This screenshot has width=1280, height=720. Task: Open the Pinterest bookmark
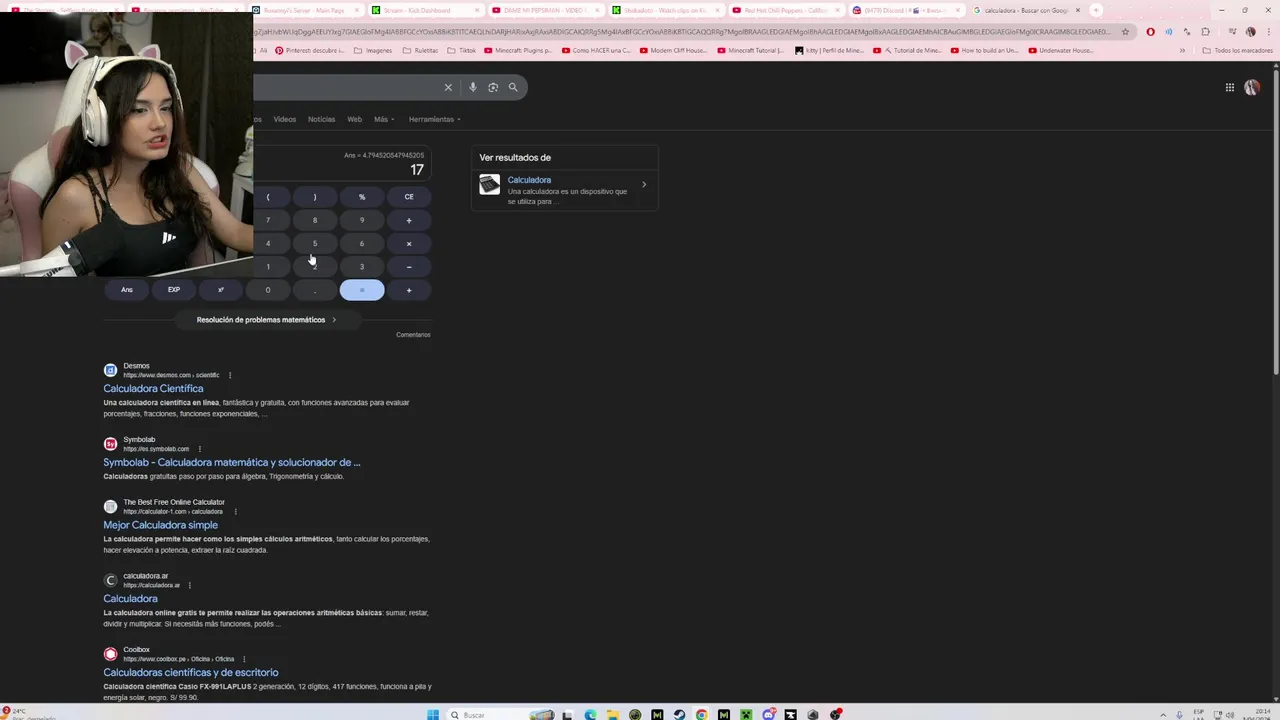(x=310, y=50)
